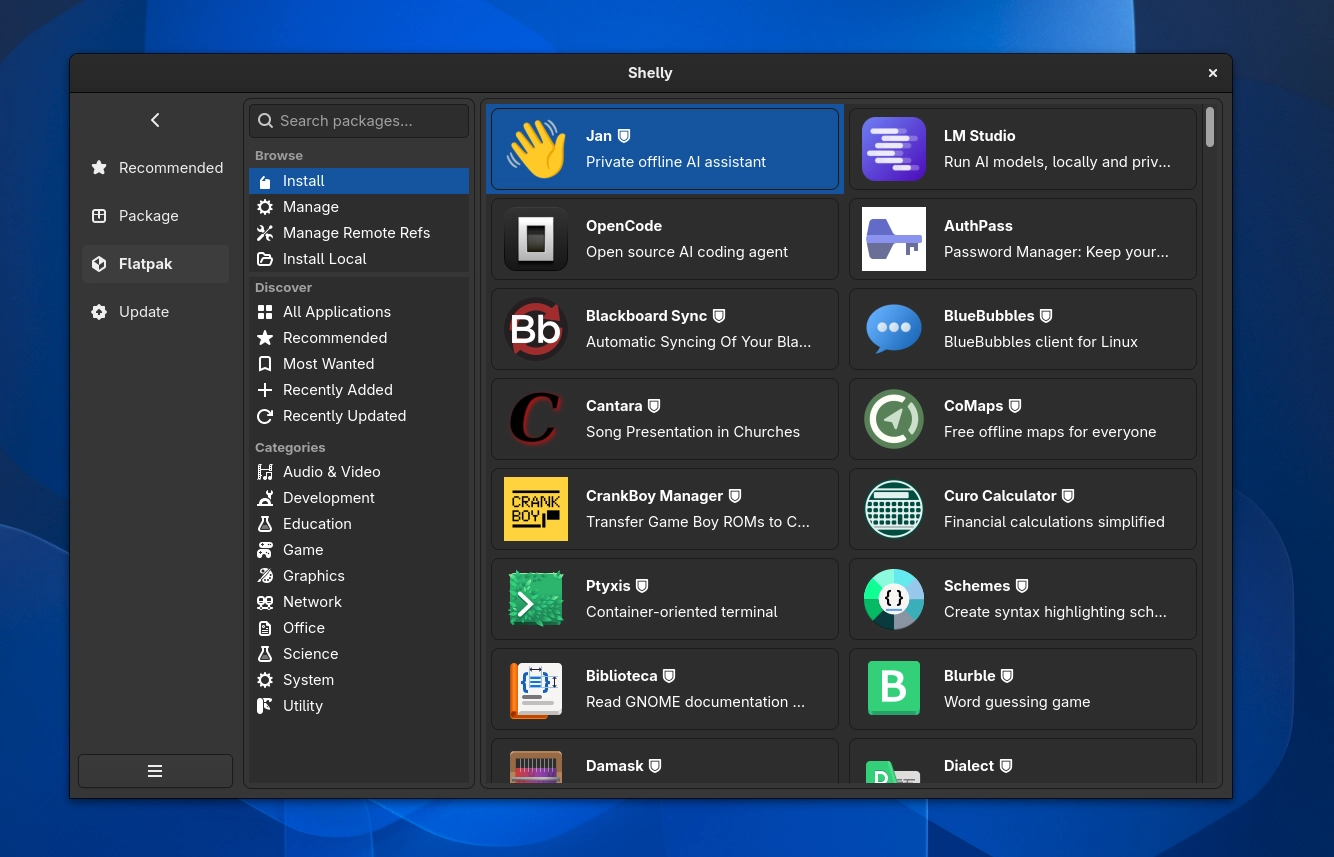Show Recently Added apps
Screen dimensions: 1334x857
pyautogui.click(x=359, y=390)
